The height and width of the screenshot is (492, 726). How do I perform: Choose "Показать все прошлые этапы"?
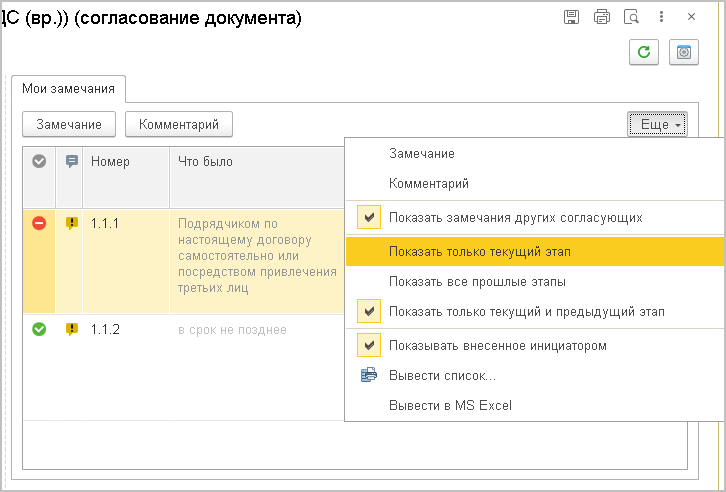click(x=478, y=281)
